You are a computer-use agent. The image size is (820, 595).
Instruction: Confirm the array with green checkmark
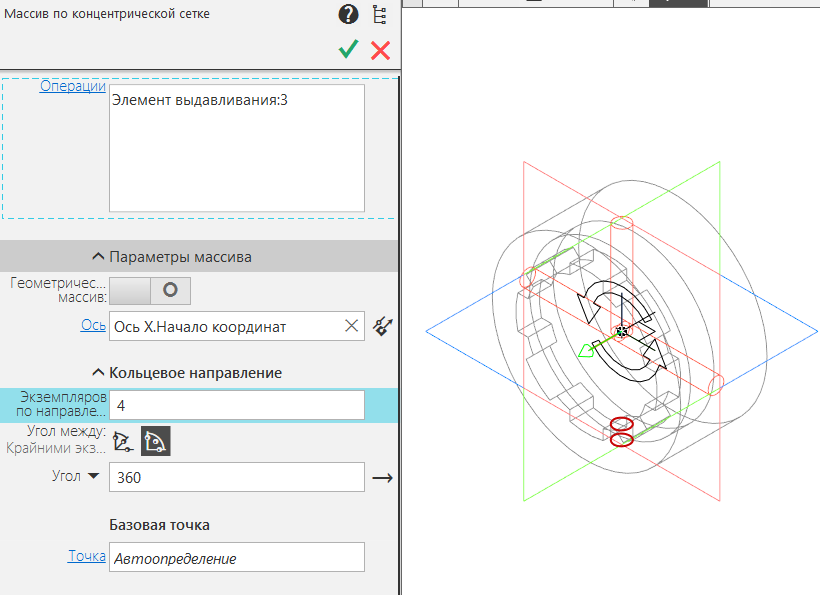[x=348, y=49]
